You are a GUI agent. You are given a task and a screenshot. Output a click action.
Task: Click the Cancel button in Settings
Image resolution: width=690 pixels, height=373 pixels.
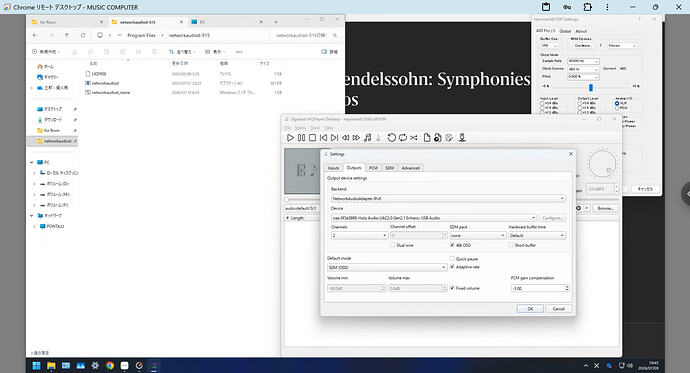tap(558, 309)
